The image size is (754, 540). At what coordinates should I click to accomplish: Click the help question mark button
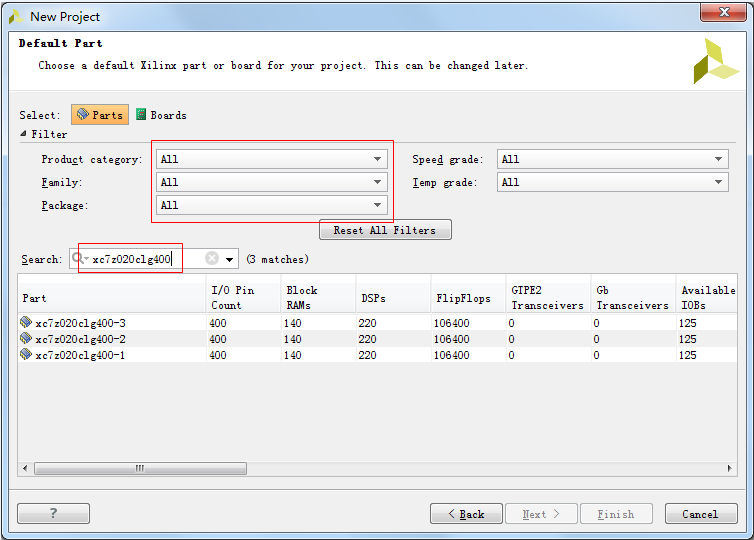[x=53, y=514]
